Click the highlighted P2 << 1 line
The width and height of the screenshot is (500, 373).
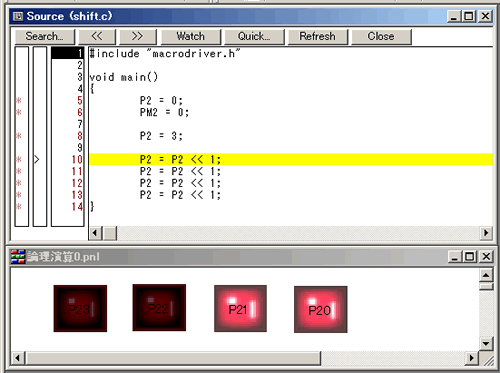point(291,159)
